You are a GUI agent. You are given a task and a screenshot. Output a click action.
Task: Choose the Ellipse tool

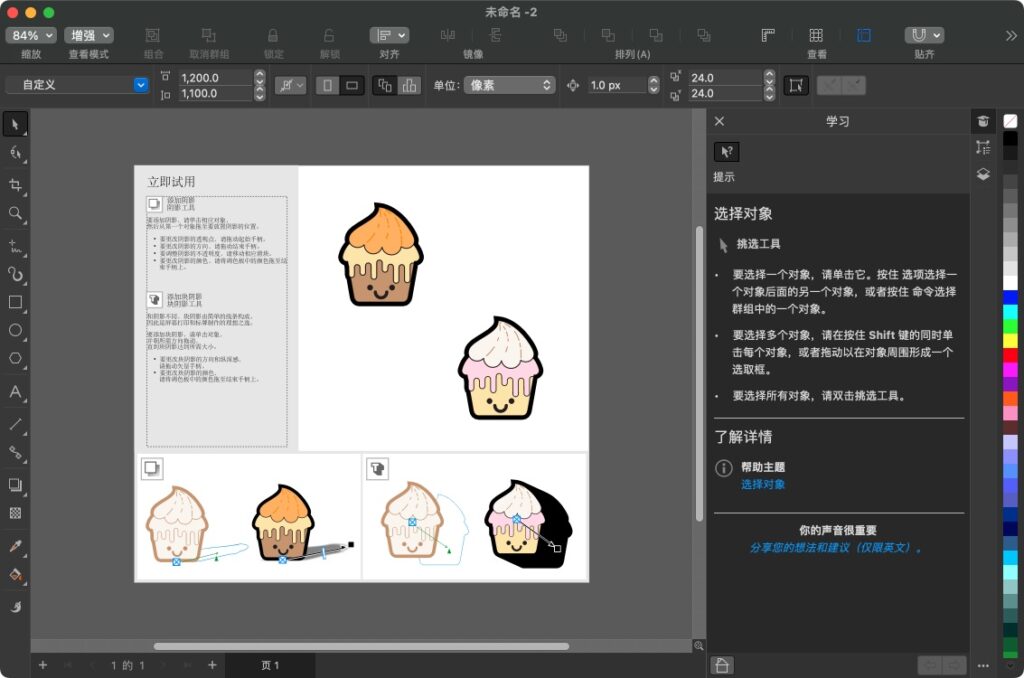pos(14,328)
